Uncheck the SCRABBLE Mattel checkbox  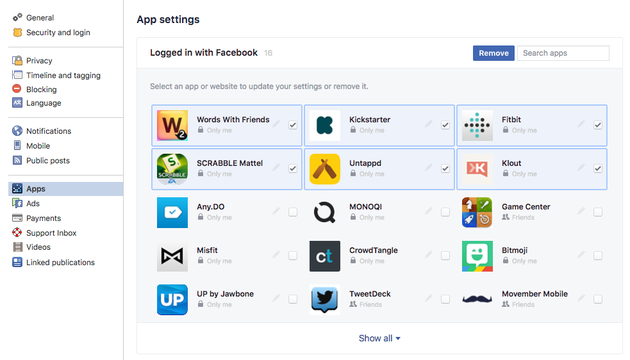[x=292, y=169]
